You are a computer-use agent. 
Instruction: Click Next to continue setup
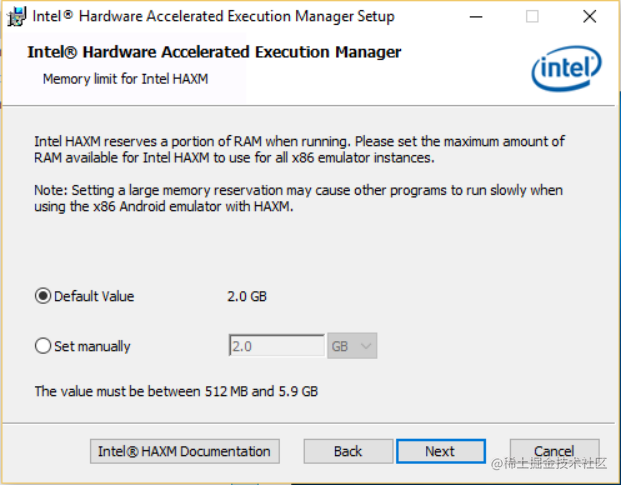tap(441, 451)
